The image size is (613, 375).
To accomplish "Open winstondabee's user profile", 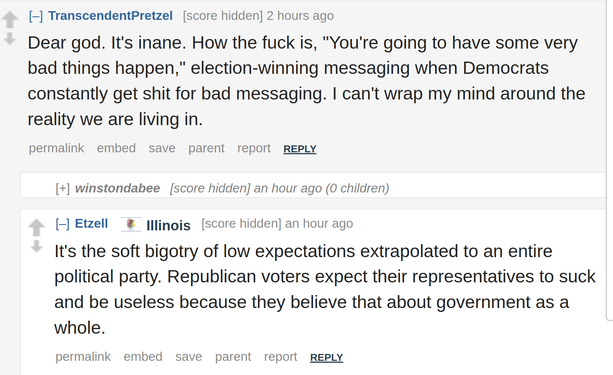I will coord(117,188).
